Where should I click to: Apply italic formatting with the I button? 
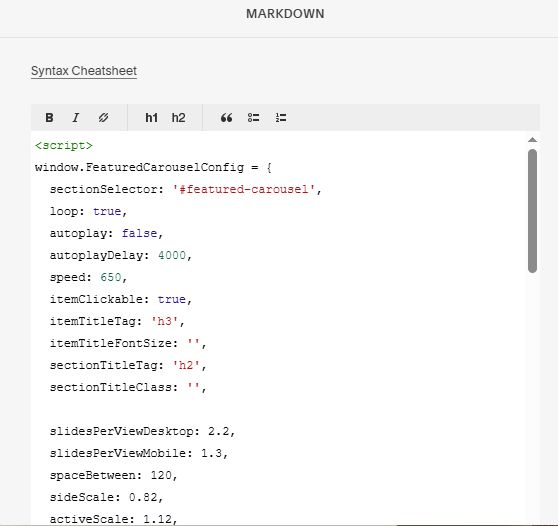pyautogui.click(x=75, y=118)
